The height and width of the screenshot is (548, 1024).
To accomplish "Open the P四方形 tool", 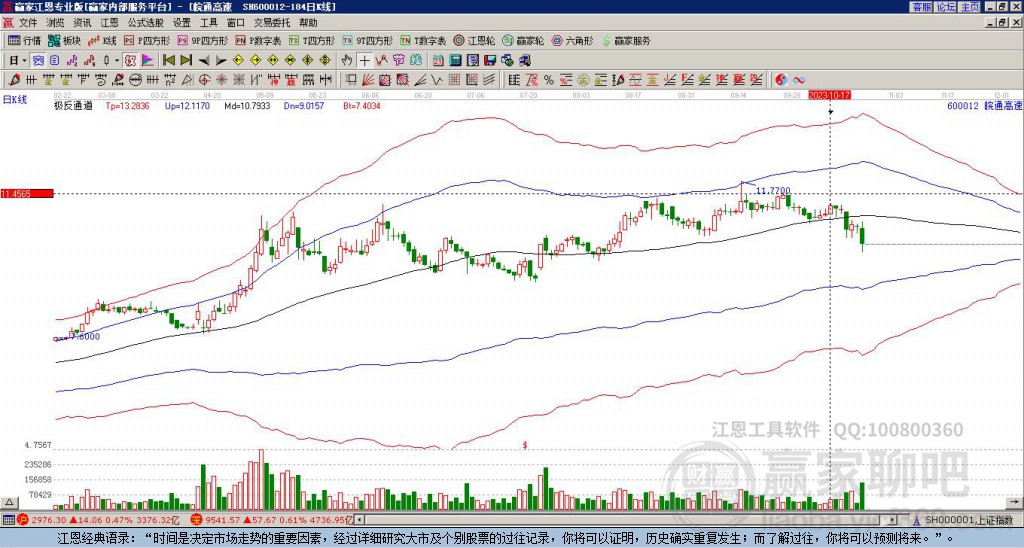I will (x=148, y=40).
